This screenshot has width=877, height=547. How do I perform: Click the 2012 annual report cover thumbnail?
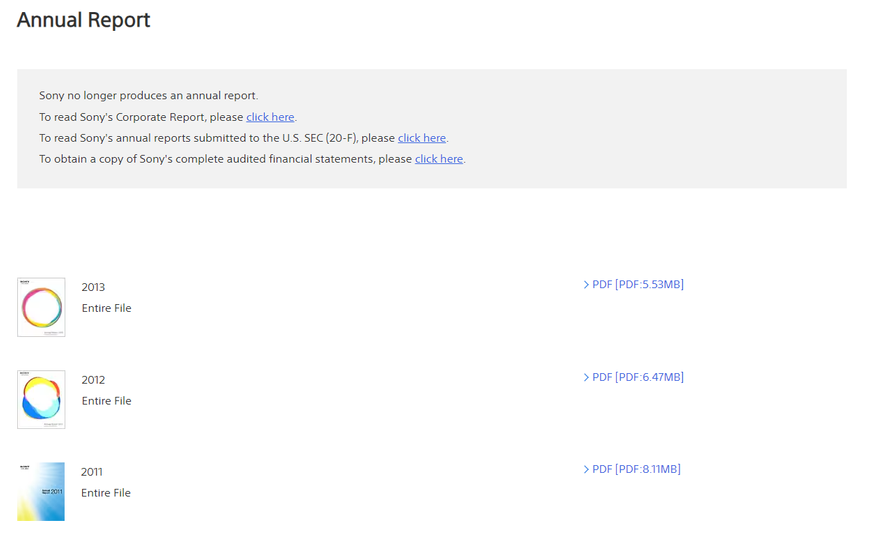[41, 399]
